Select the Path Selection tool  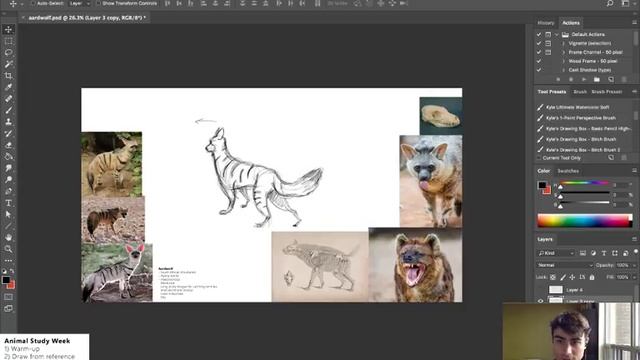[8, 214]
